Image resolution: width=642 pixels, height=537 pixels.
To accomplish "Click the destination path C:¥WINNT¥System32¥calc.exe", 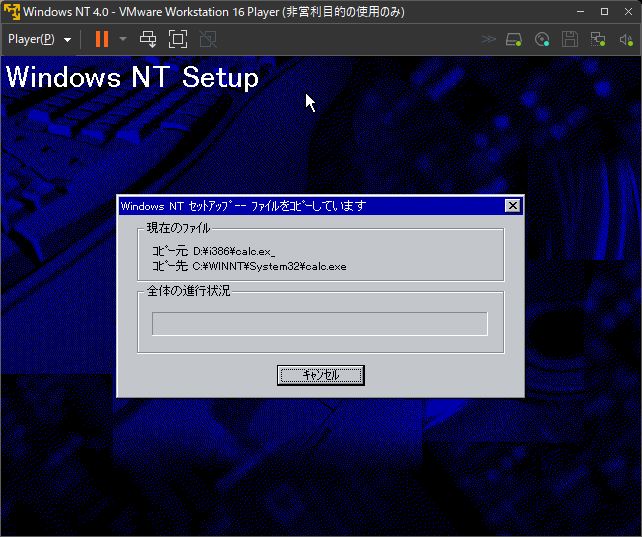I will pos(269,266).
